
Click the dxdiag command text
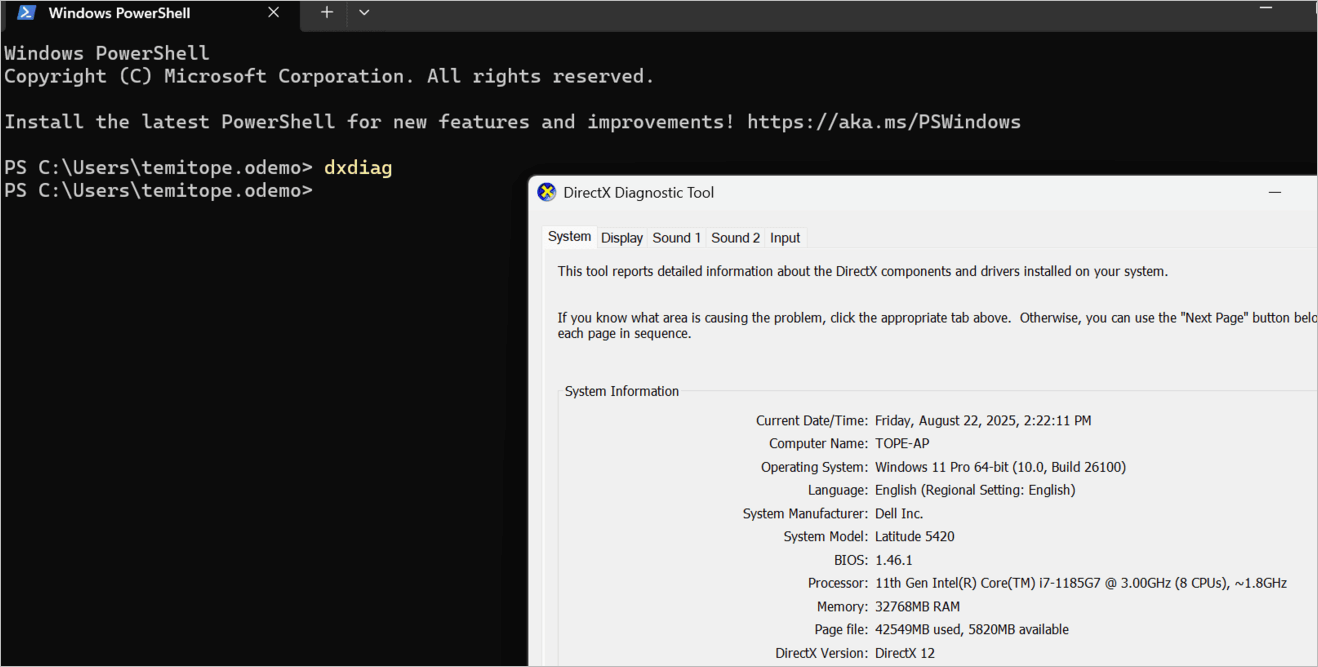tap(357, 168)
